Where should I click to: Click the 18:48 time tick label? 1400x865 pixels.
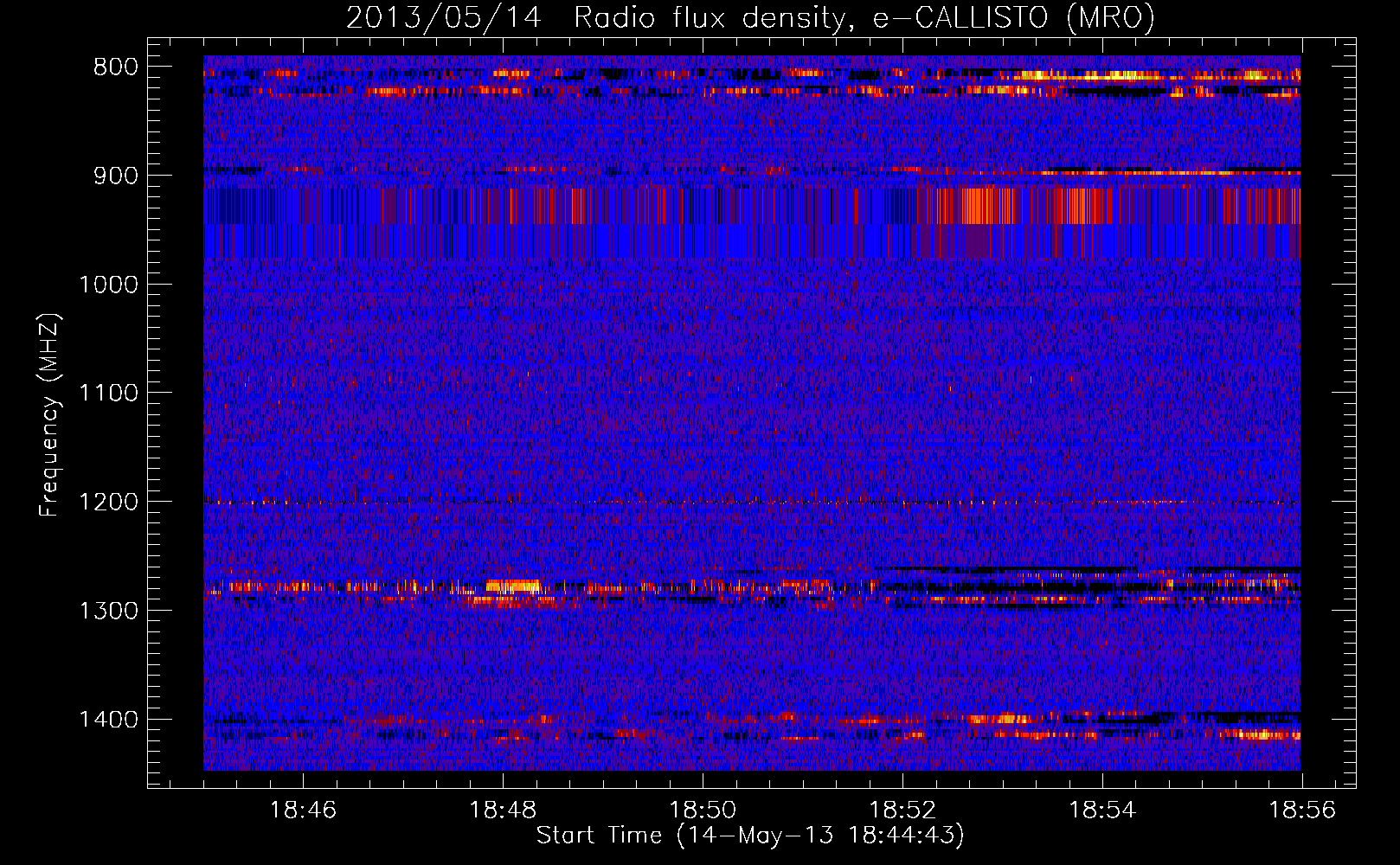[503, 811]
